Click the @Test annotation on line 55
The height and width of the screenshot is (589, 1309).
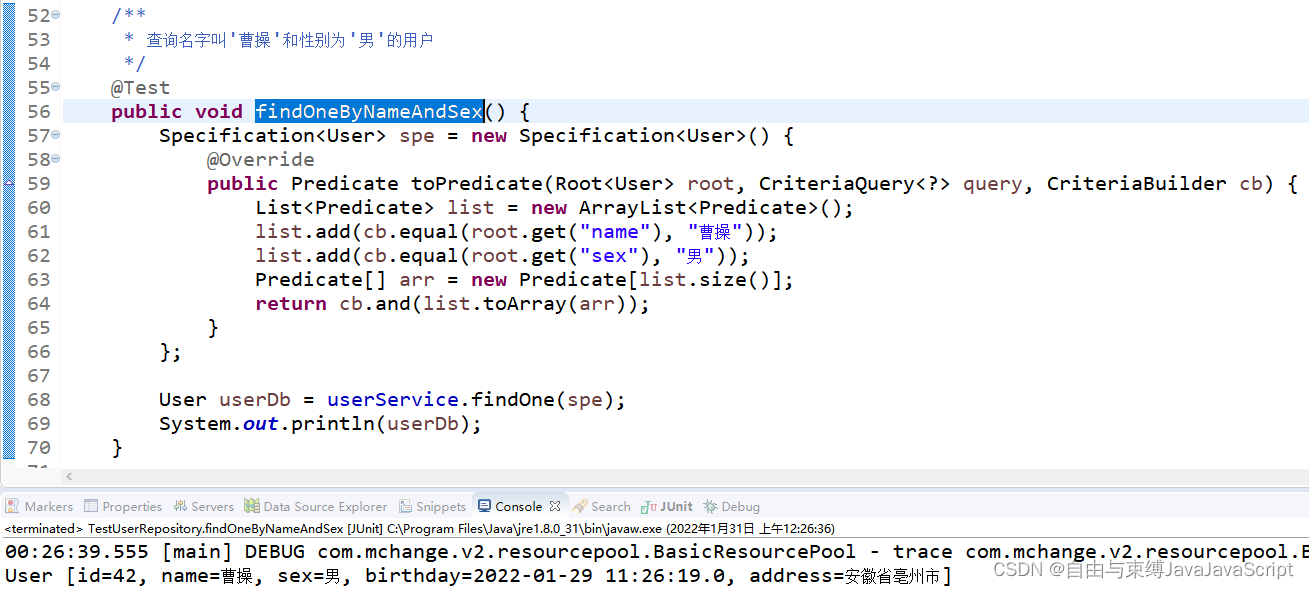(x=140, y=88)
